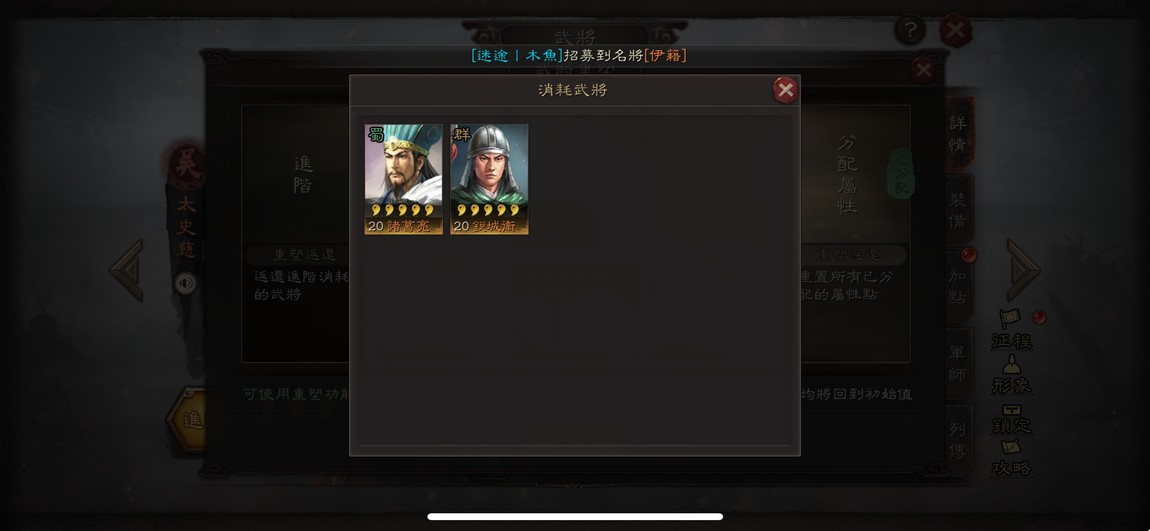Screen dimensions: 1150x531
Task: Go to previous general with left arrow
Action: [128, 270]
